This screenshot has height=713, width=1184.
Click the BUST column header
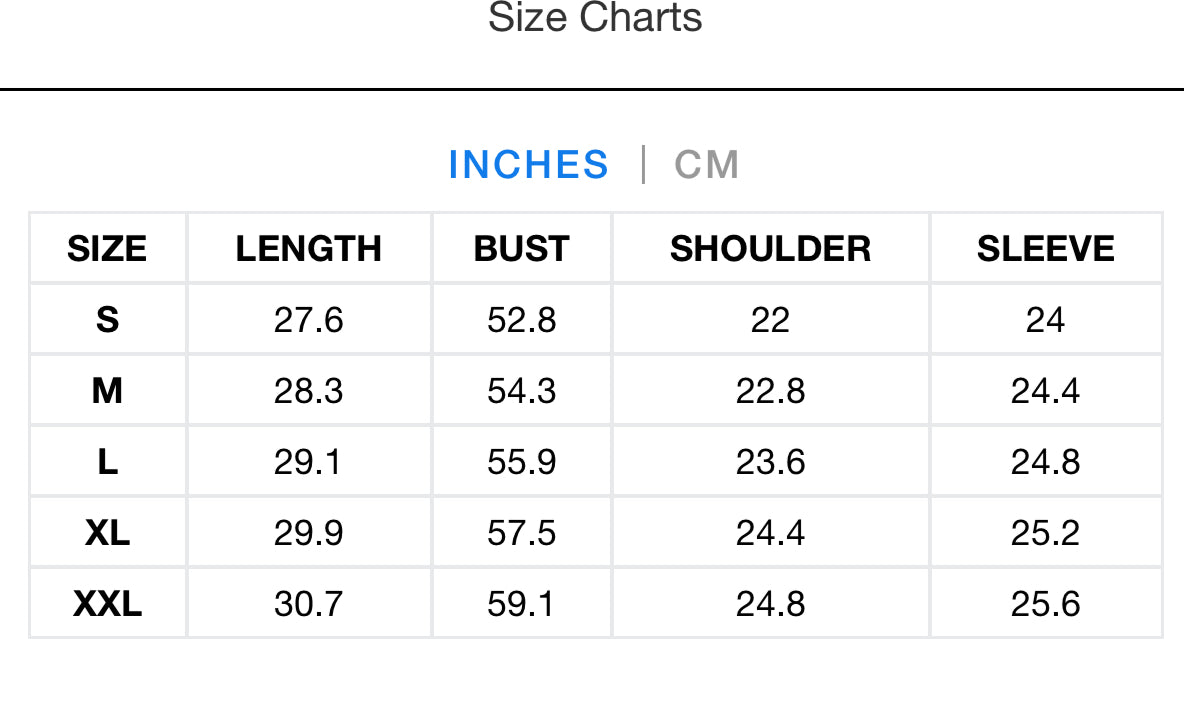[521, 248]
